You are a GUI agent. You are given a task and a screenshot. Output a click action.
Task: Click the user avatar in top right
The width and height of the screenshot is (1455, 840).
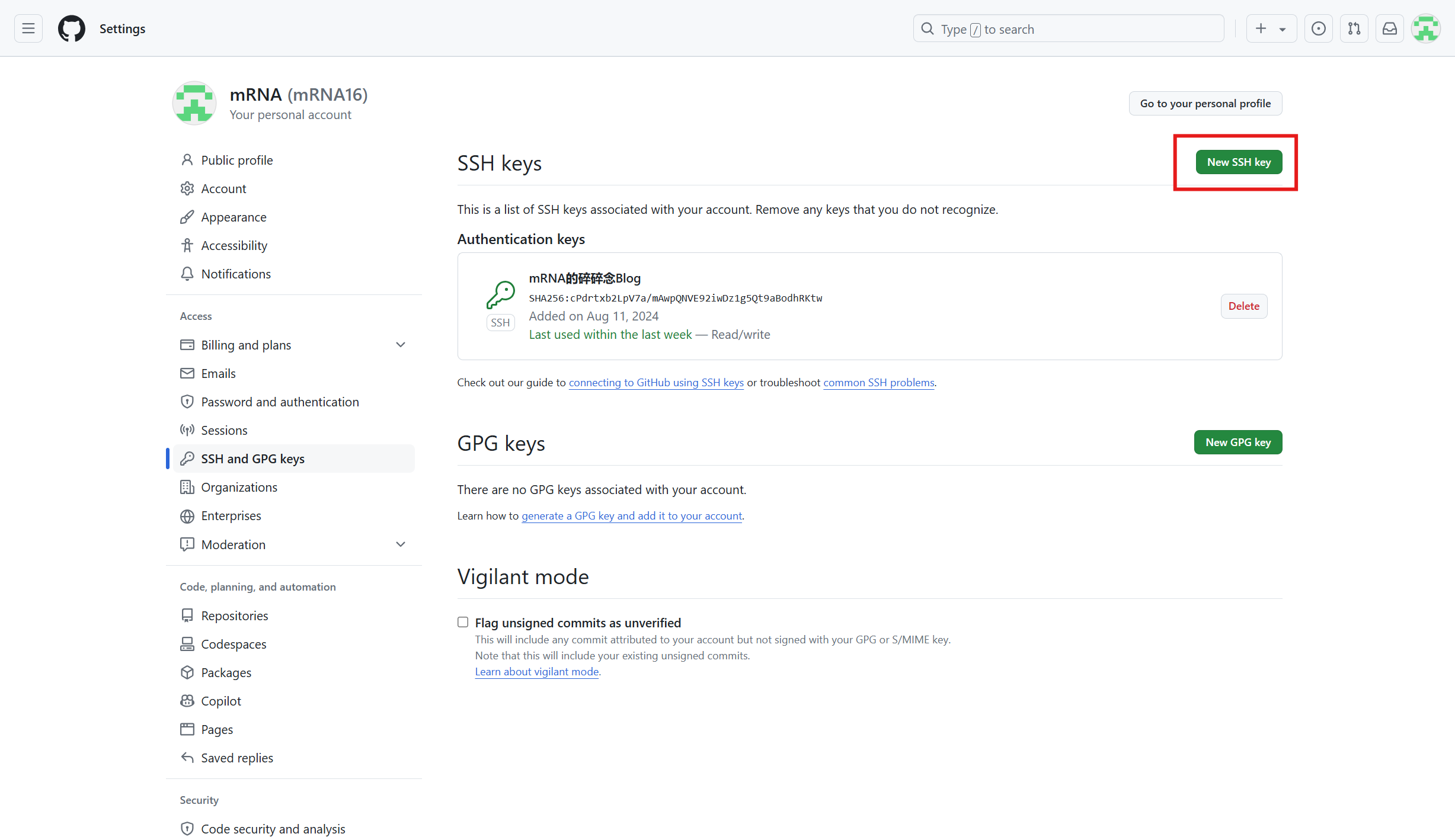1425,28
